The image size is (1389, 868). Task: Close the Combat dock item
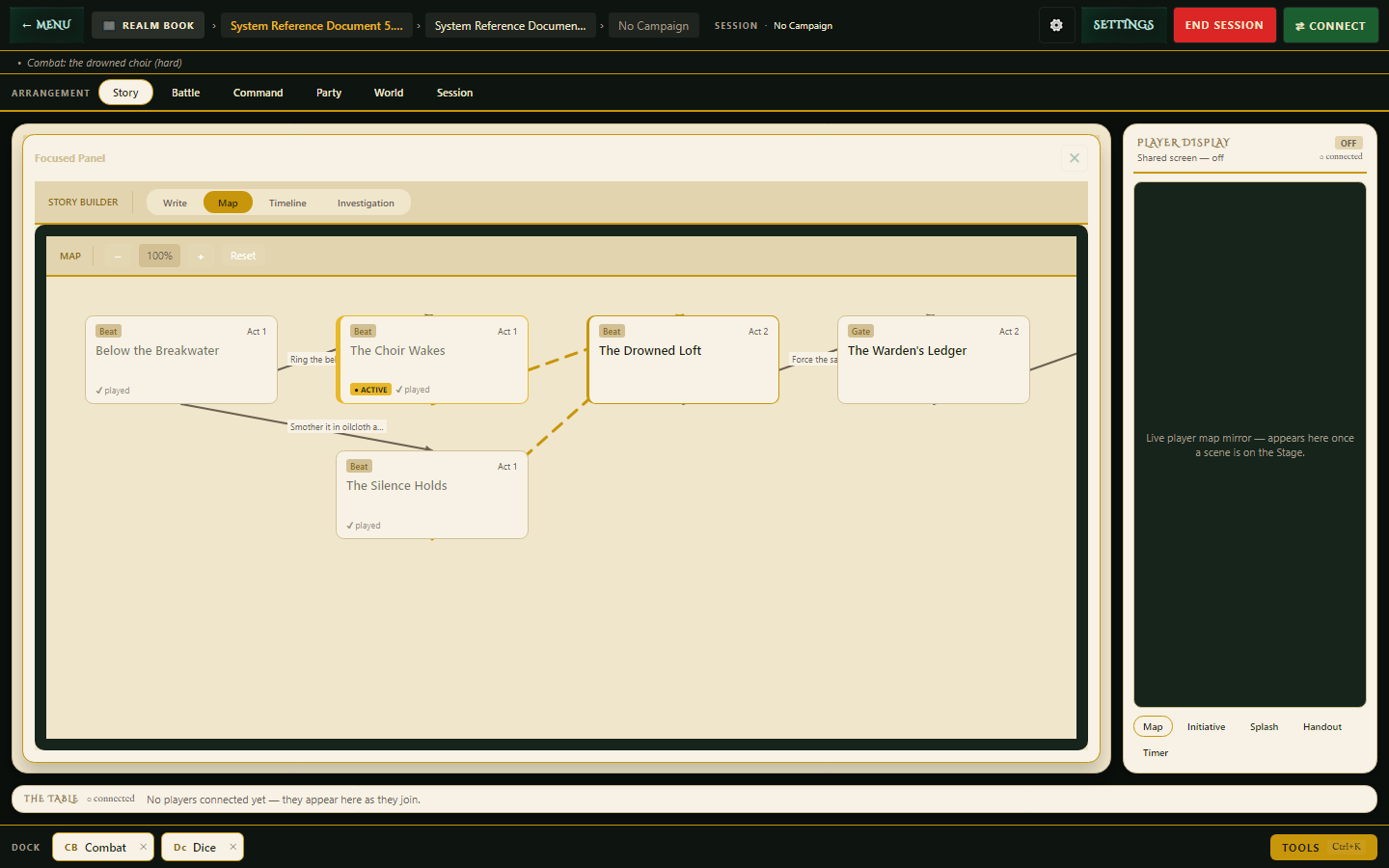[x=143, y=847]
